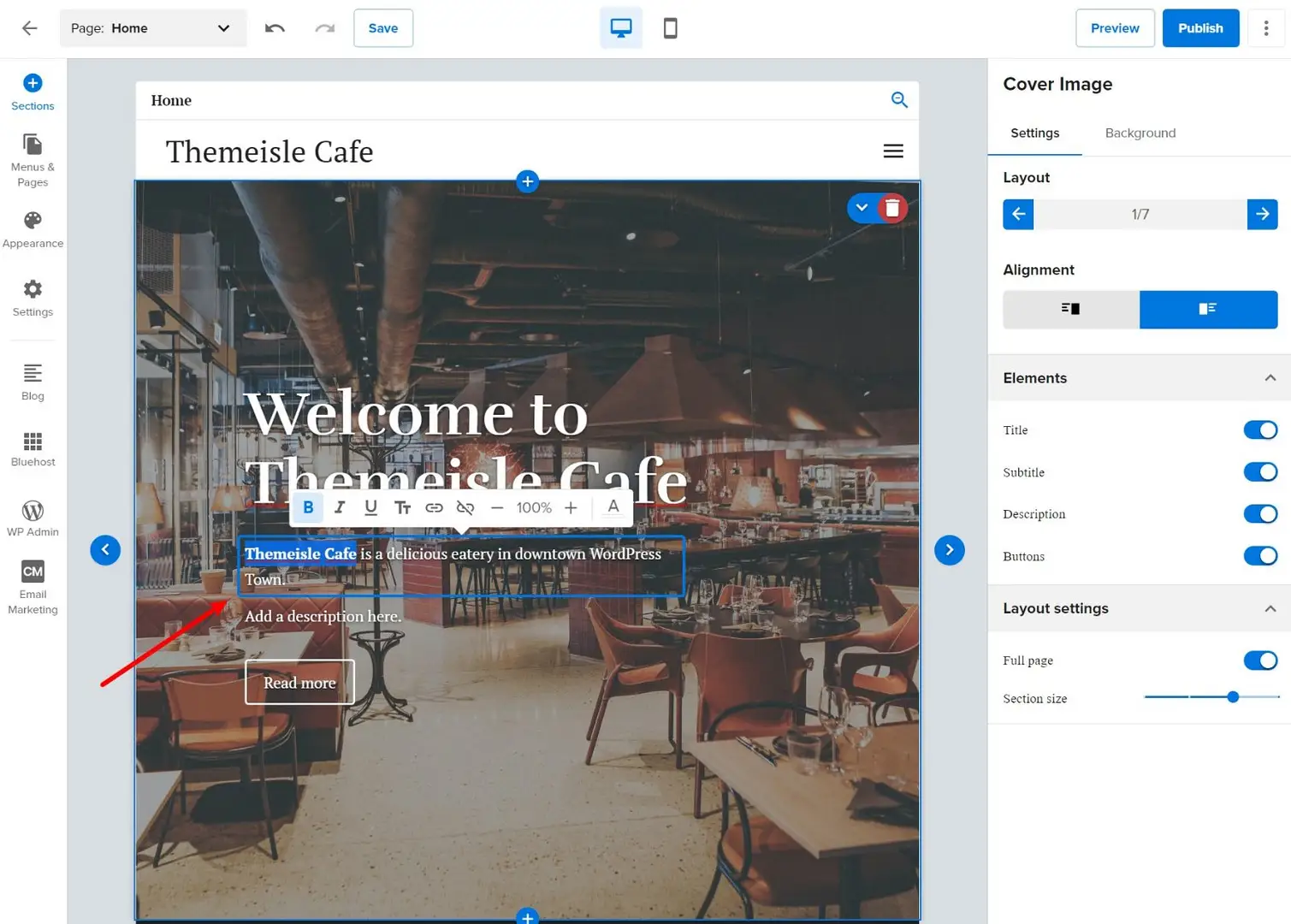Screen dimensions: 1291x924
Task: Open hamburger menu in site header
Action: tap(893, 151)
